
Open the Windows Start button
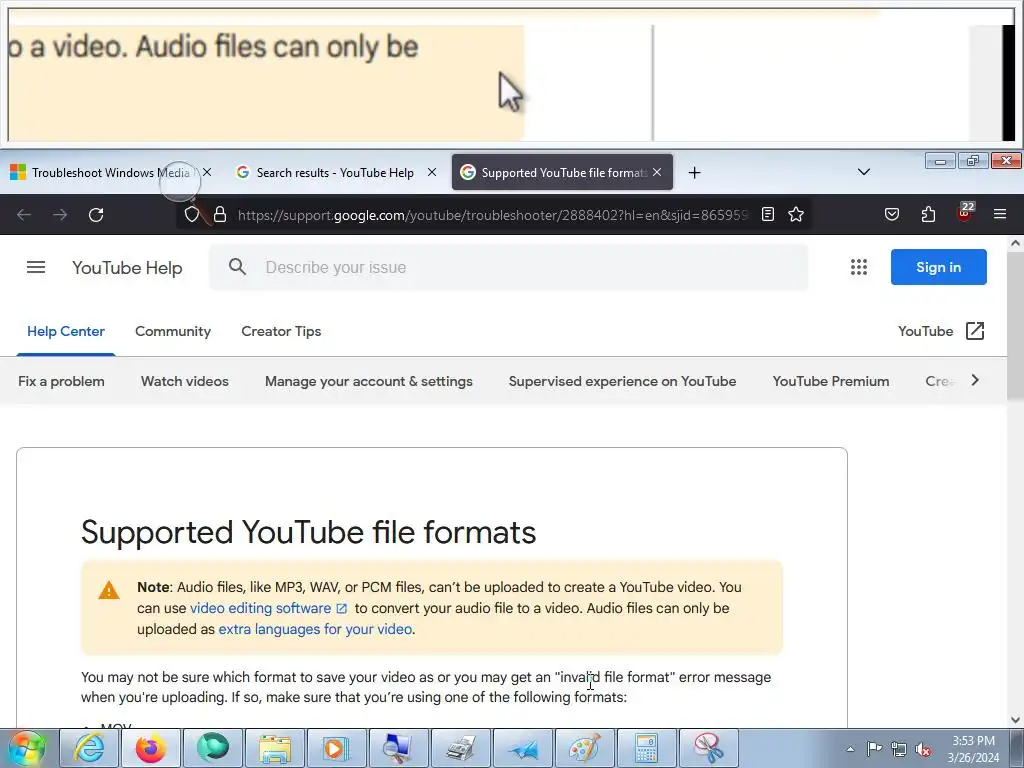pyautogui.click(x=27, y=748)
